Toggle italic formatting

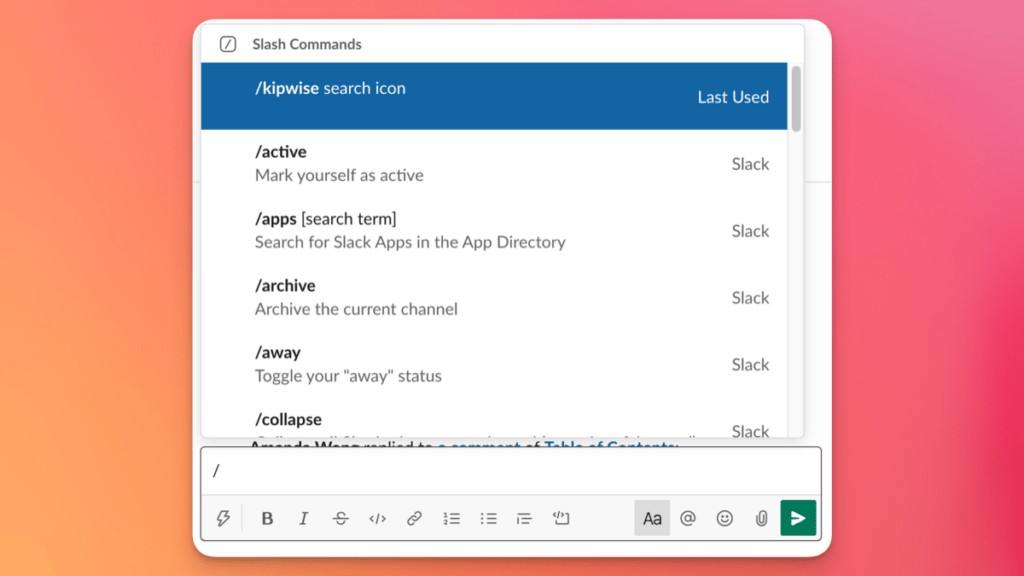coord(303,518)
